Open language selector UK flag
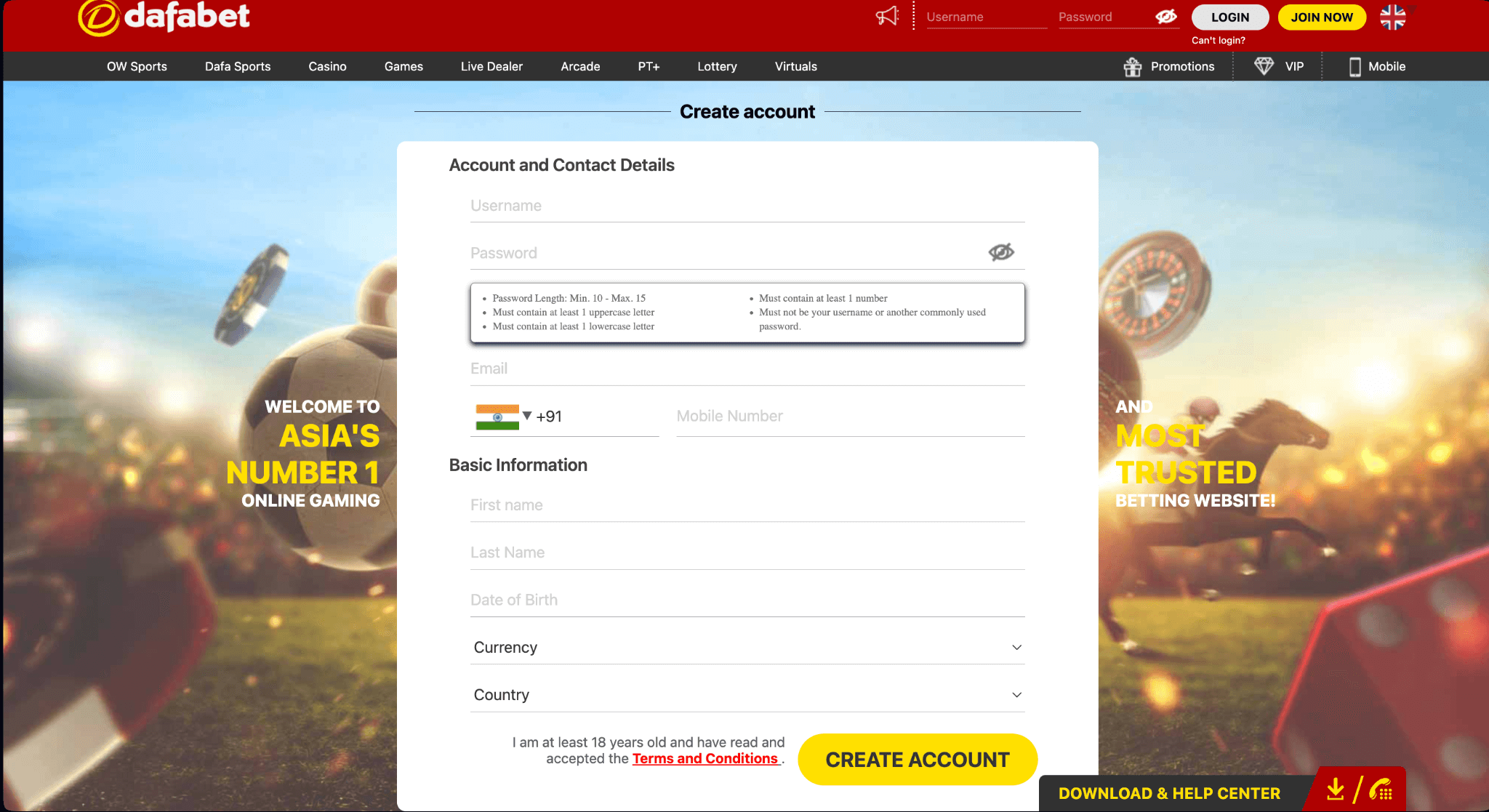 1393,17
